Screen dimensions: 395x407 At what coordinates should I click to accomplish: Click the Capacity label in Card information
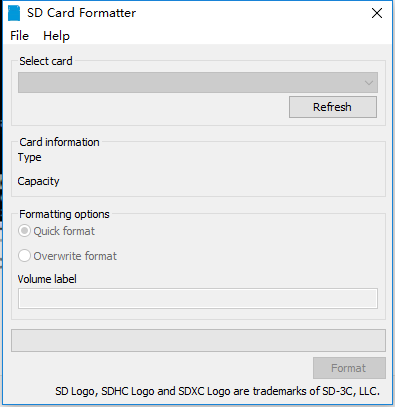[x=38, y=181]
